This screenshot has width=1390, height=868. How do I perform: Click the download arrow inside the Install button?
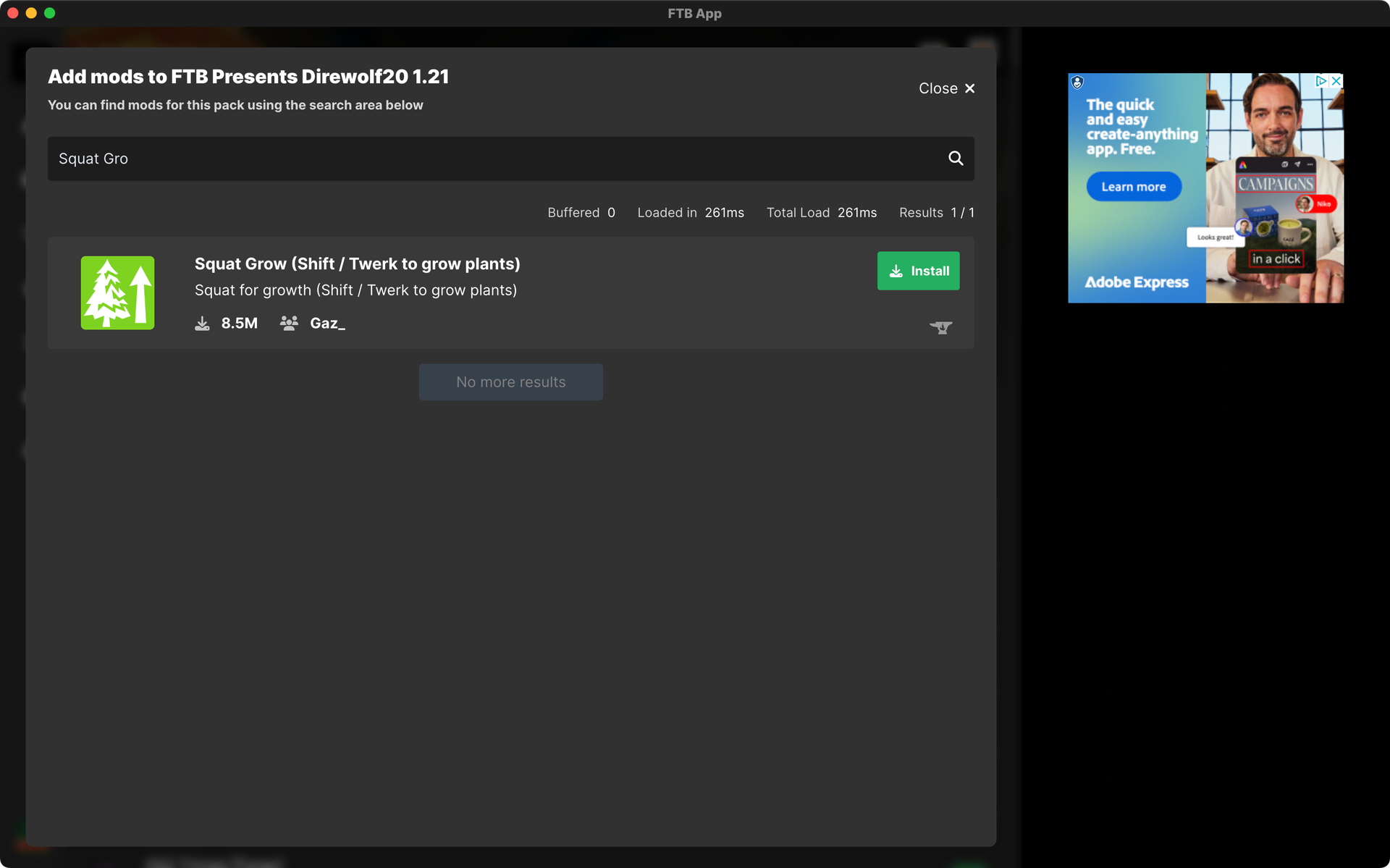pyautogui.click(x=896, y=271)
